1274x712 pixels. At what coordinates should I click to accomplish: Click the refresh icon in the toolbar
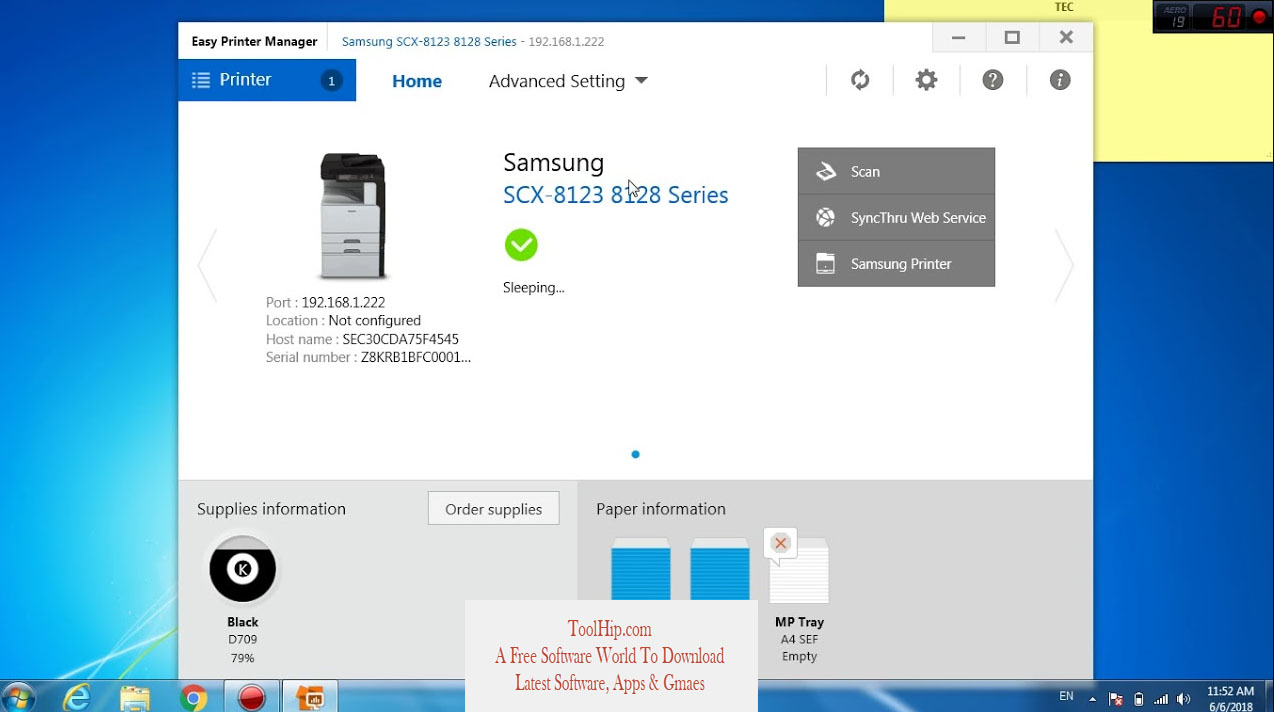(x=860, y=80)
